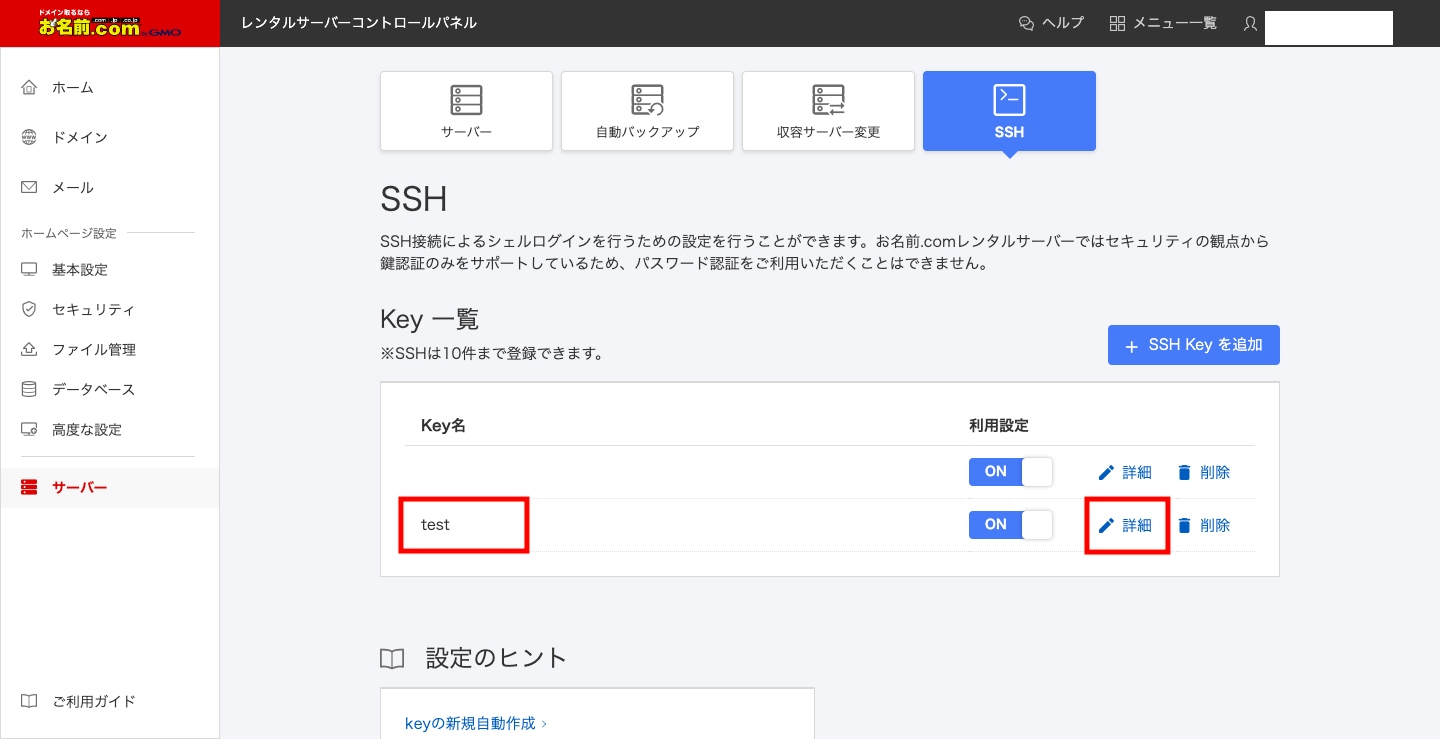Open the ホーム sidebar item
Viewport: 1440px width, 739px height.
tap(72, 88)
